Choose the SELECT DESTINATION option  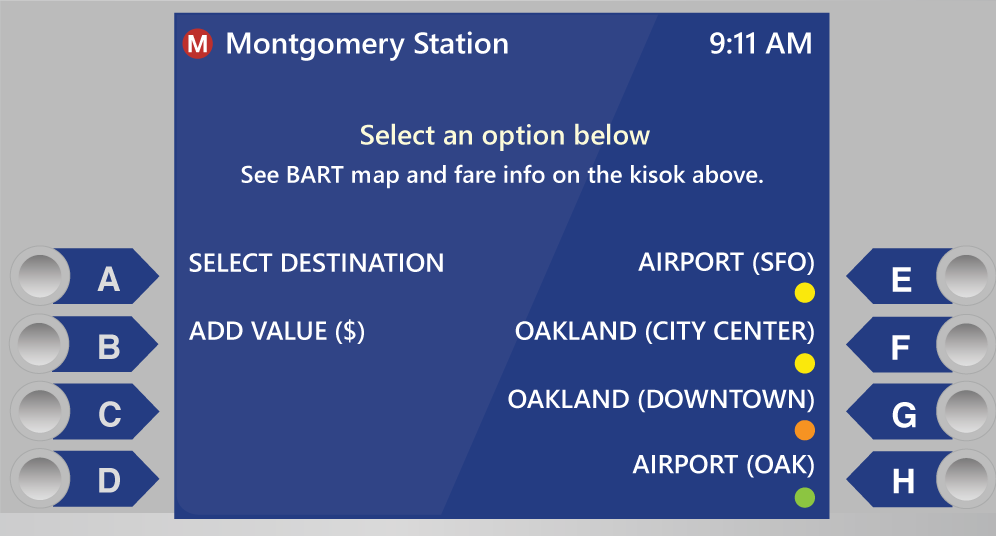point(316,264)
